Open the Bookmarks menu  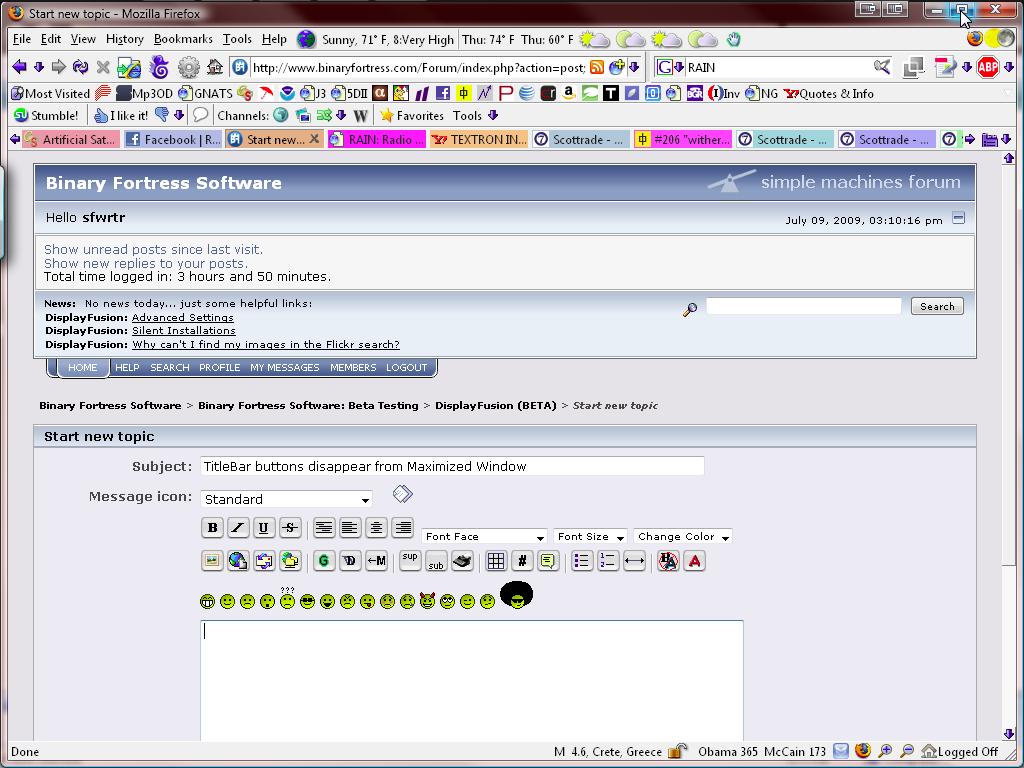183,39
